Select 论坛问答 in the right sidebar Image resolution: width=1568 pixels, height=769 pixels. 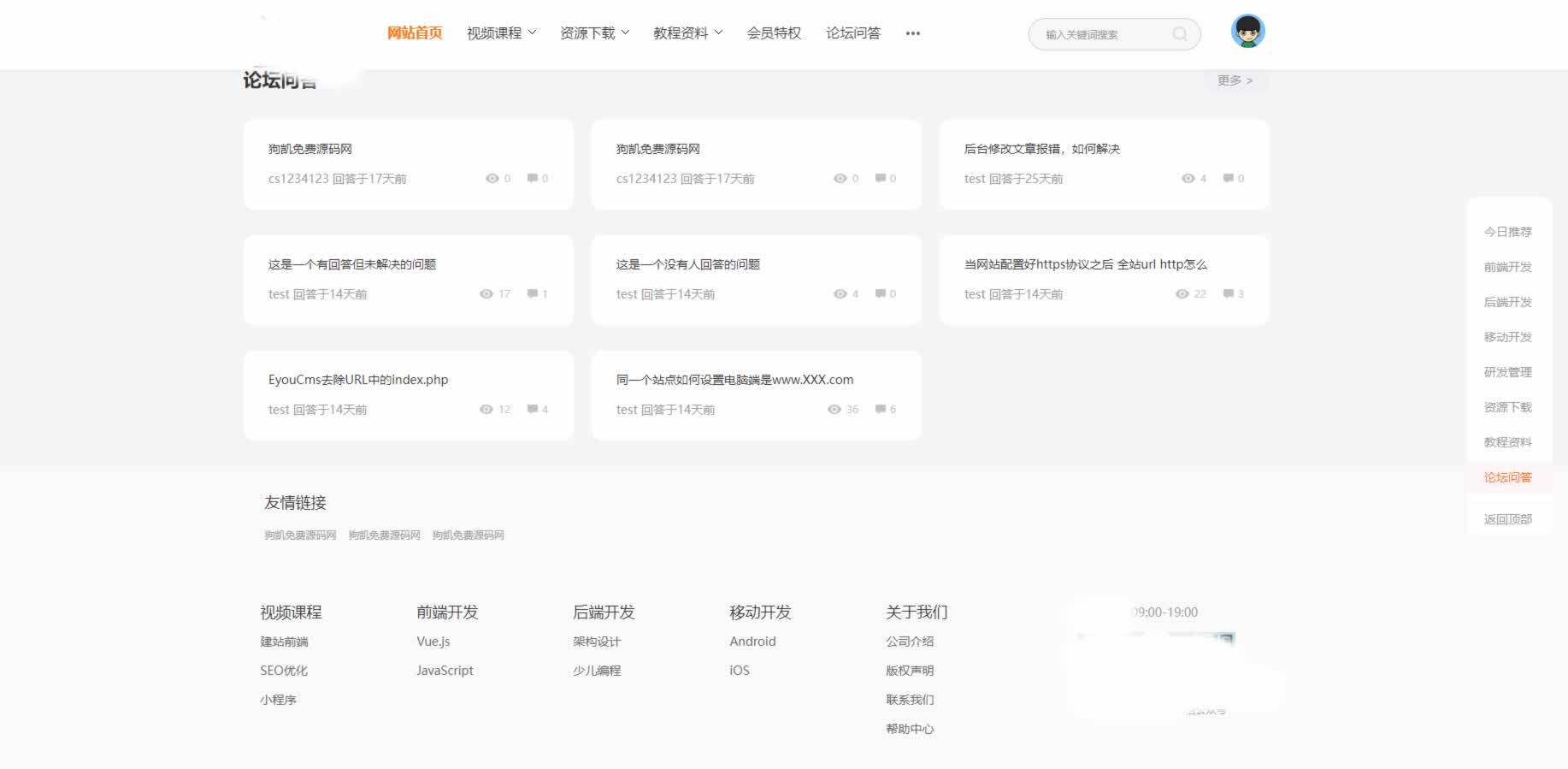click(x=1507, y=477)
